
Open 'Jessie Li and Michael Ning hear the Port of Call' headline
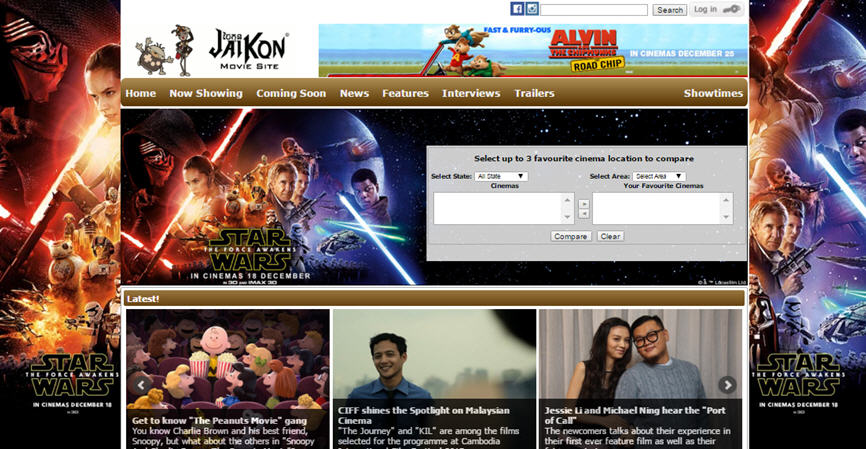pos(635,415)
